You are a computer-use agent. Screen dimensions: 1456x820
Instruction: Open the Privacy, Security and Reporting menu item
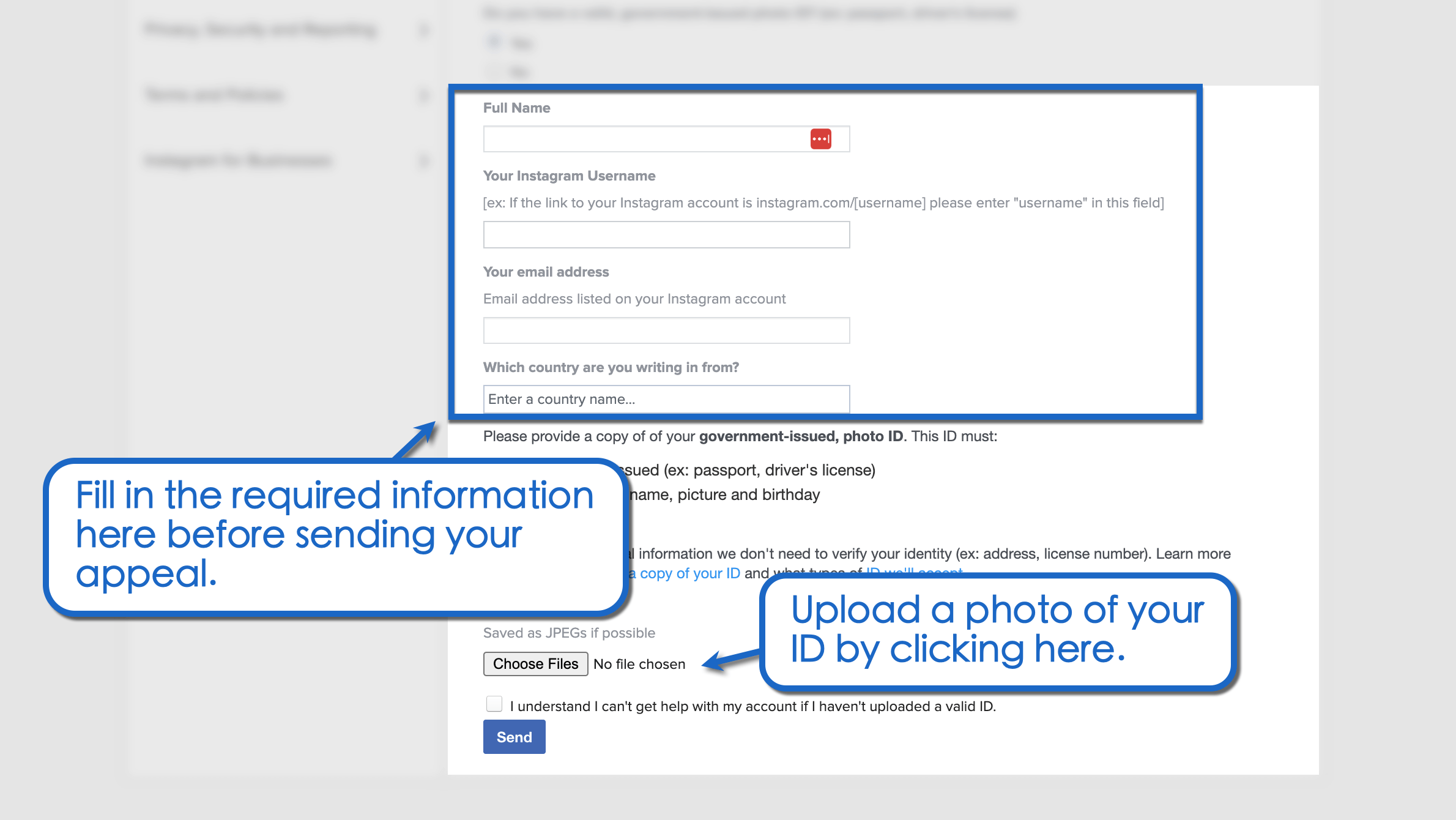(260, 30)
